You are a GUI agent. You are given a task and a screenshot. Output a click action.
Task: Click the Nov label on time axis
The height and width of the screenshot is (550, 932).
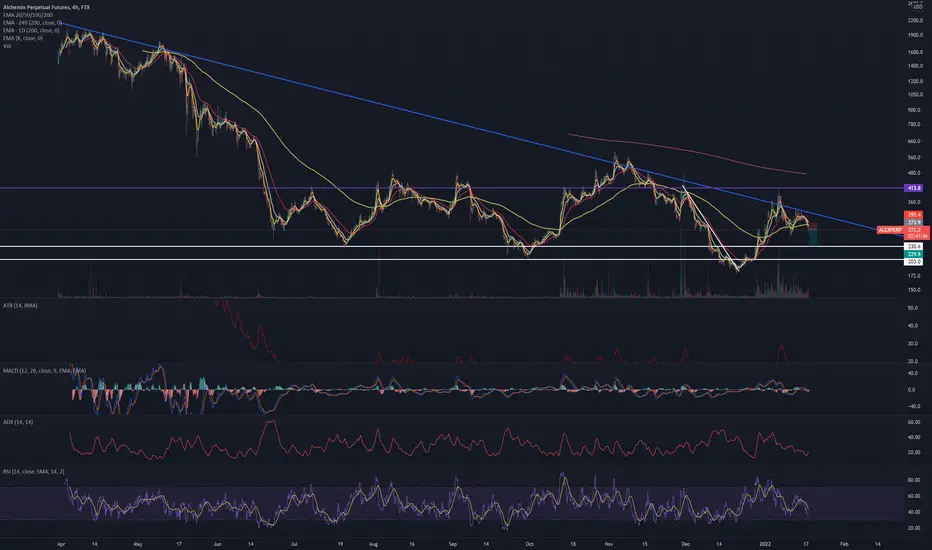608,543
